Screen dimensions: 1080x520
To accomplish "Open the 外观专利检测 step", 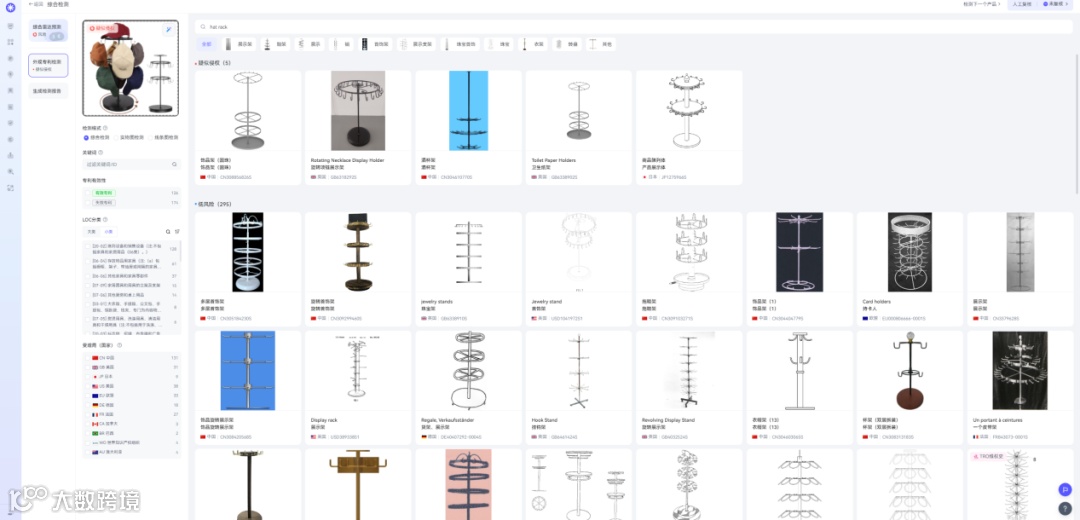I will tap(48, 64).
